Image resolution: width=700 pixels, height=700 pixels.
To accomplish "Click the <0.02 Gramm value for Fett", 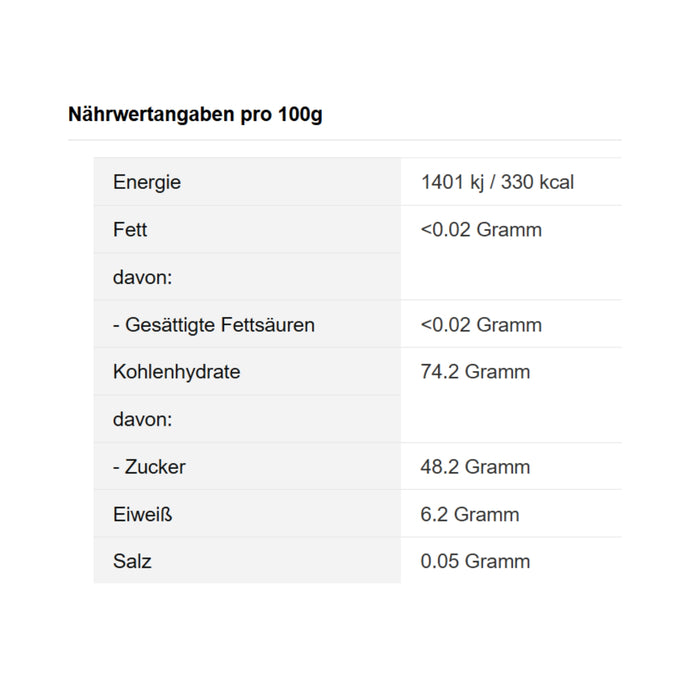I will pos(481,229).
